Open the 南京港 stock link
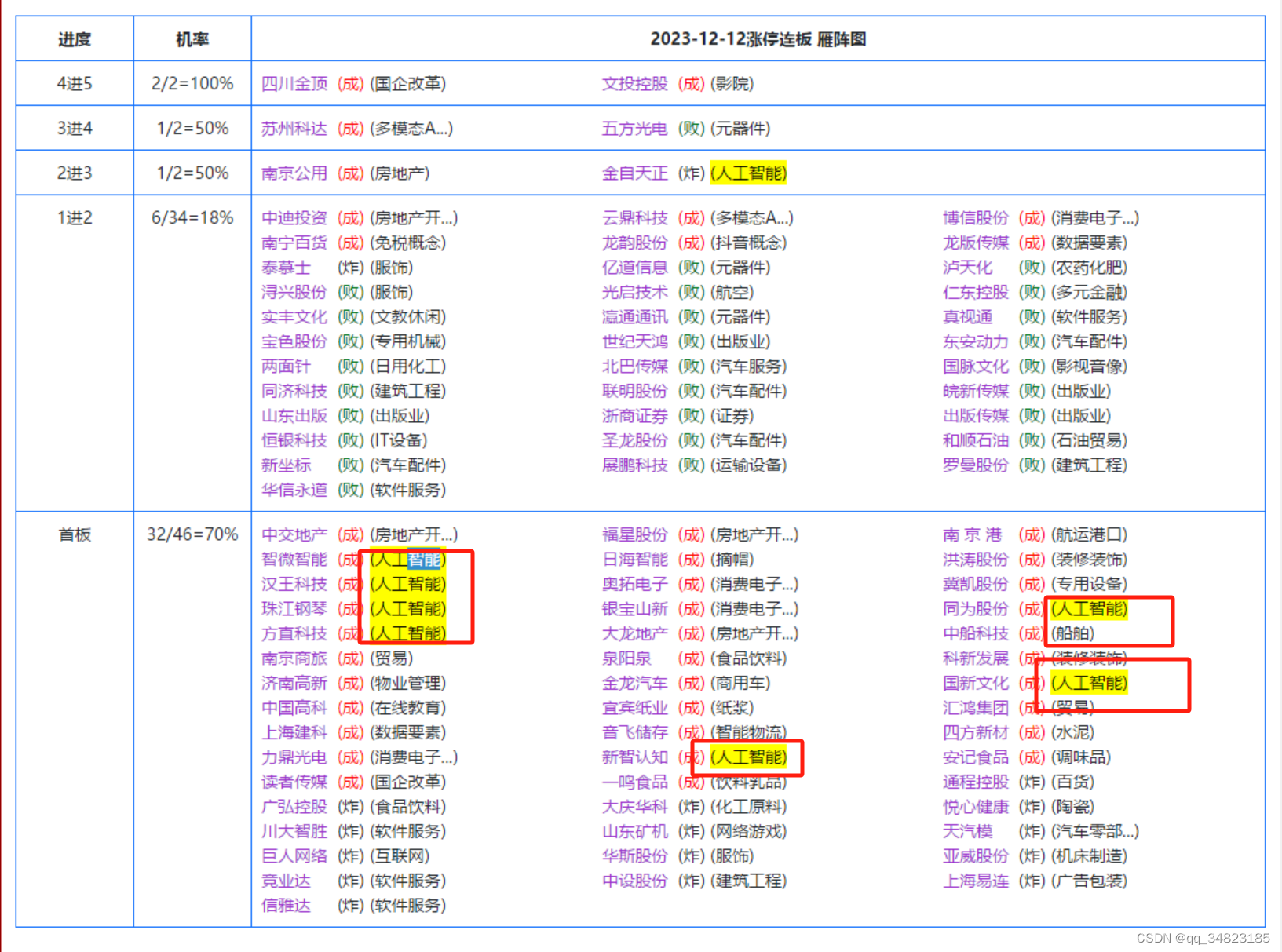The height and width of the screenshot is (952, 1282). click(973, 535)
